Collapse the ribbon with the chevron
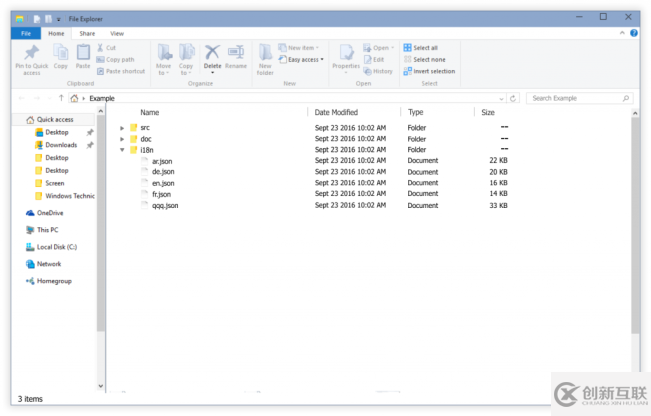The height and width of the screenshot is (416, 651). tap(622, 33)
